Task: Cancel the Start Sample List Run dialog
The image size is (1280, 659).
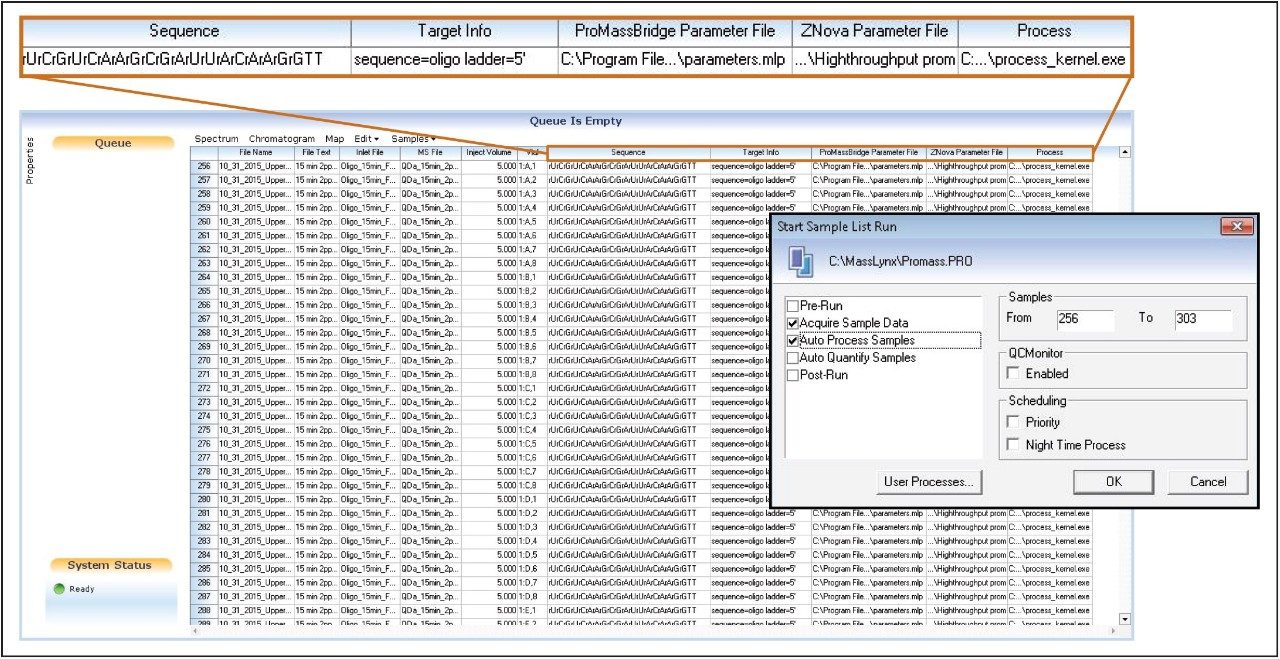Action: 1208,482
